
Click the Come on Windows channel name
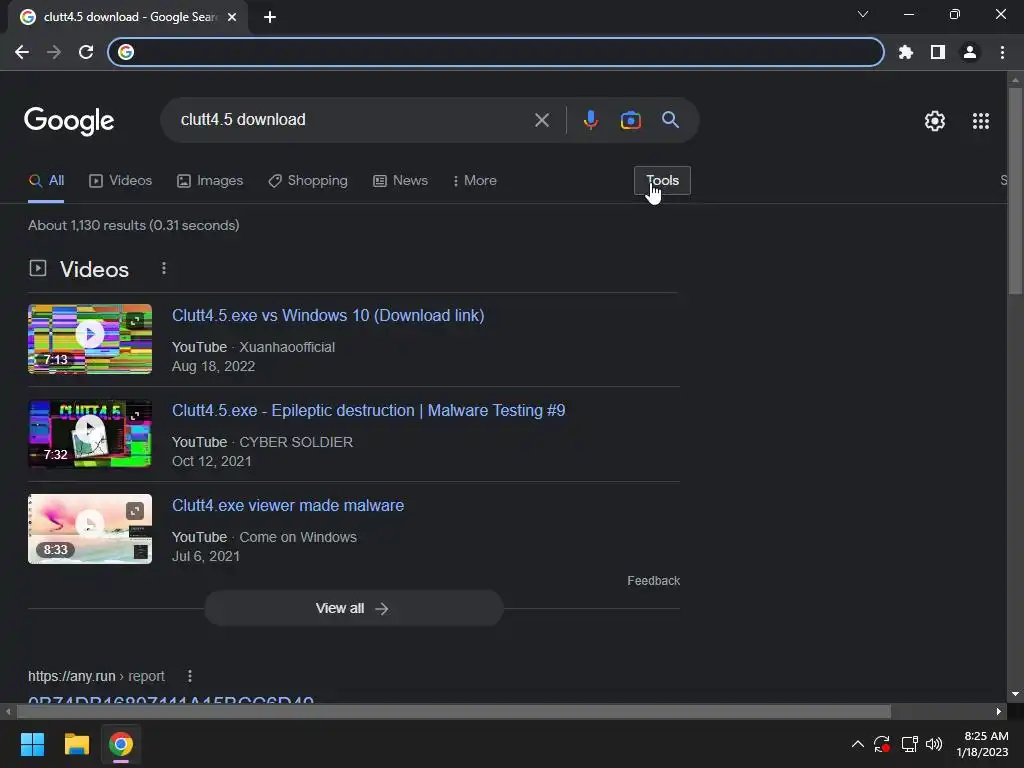click(x=298, y=537)
